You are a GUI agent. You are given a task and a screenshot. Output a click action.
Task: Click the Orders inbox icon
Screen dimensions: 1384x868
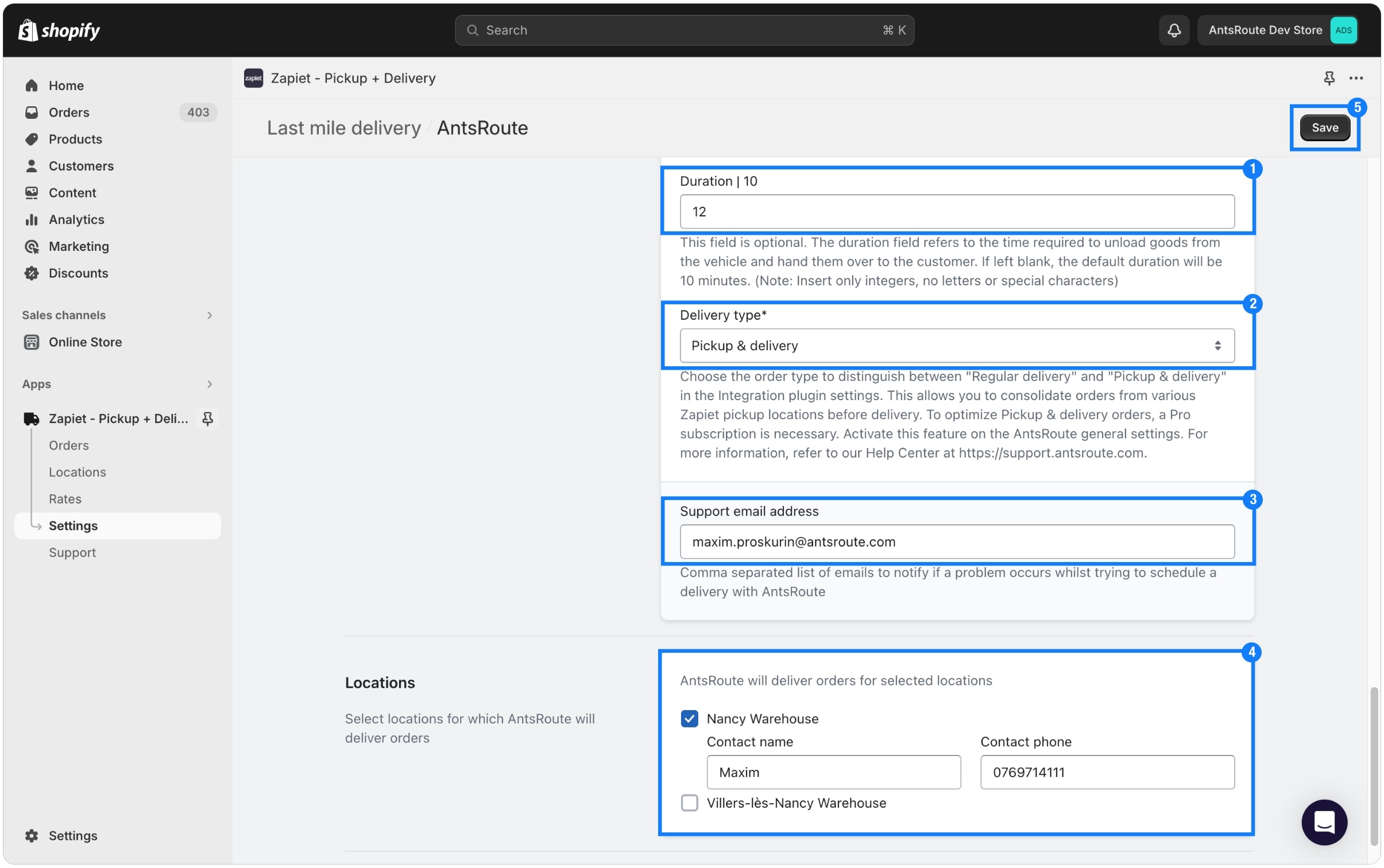(x=32, y=113)
